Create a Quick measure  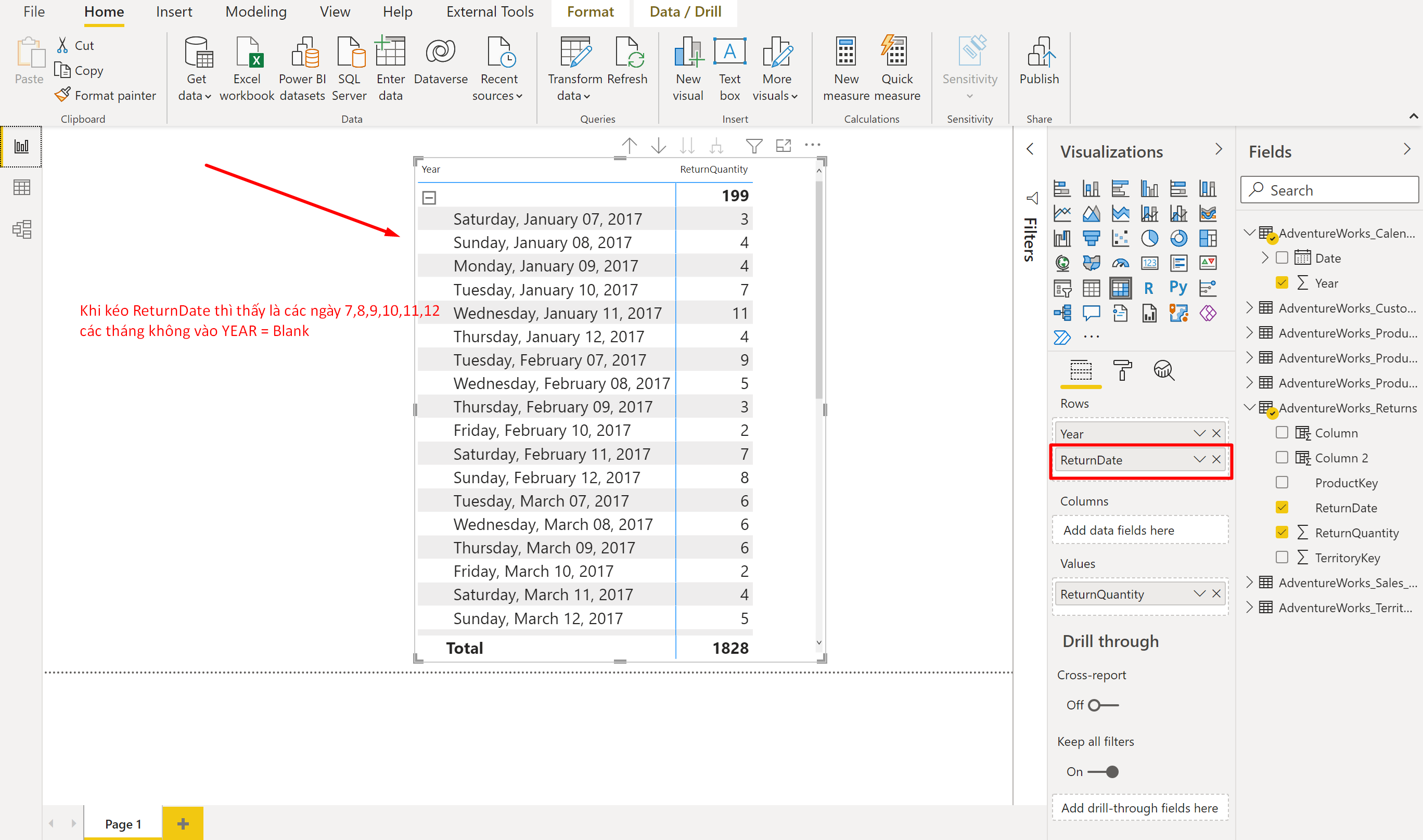(897, 69)
